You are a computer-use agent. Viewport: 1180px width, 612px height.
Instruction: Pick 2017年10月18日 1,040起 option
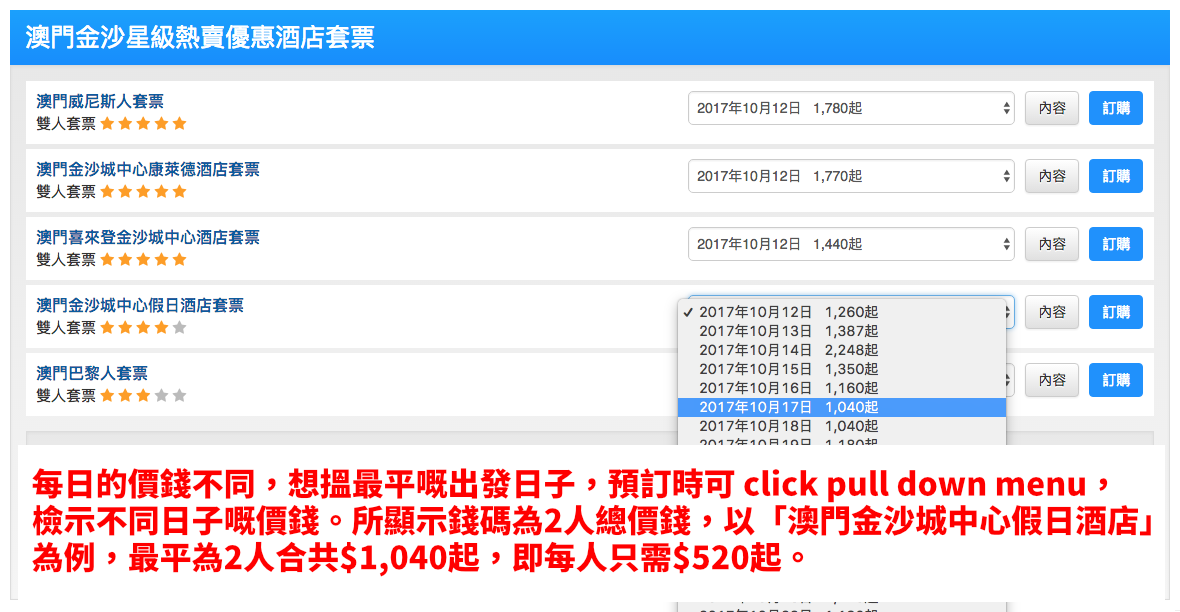(x=842, y=426)
